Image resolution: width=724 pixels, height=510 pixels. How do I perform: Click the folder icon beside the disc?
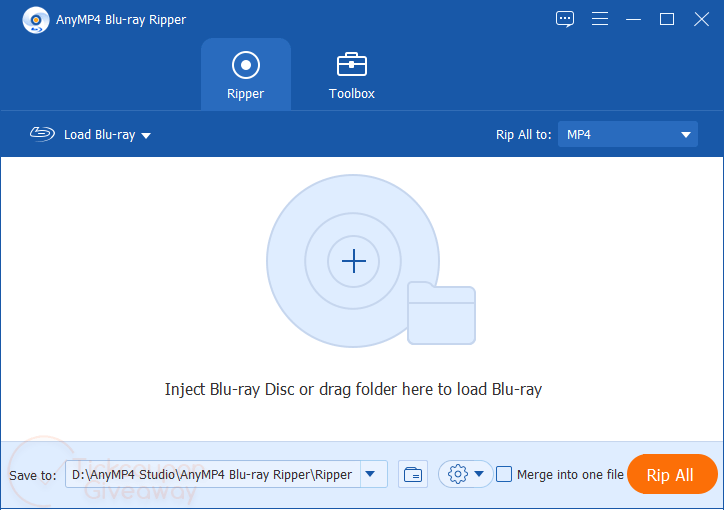441,313
